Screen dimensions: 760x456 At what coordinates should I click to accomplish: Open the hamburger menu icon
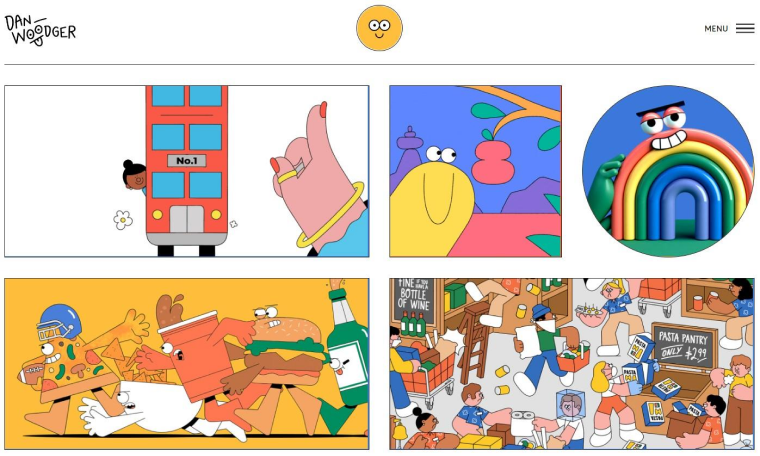click(745, 29)
